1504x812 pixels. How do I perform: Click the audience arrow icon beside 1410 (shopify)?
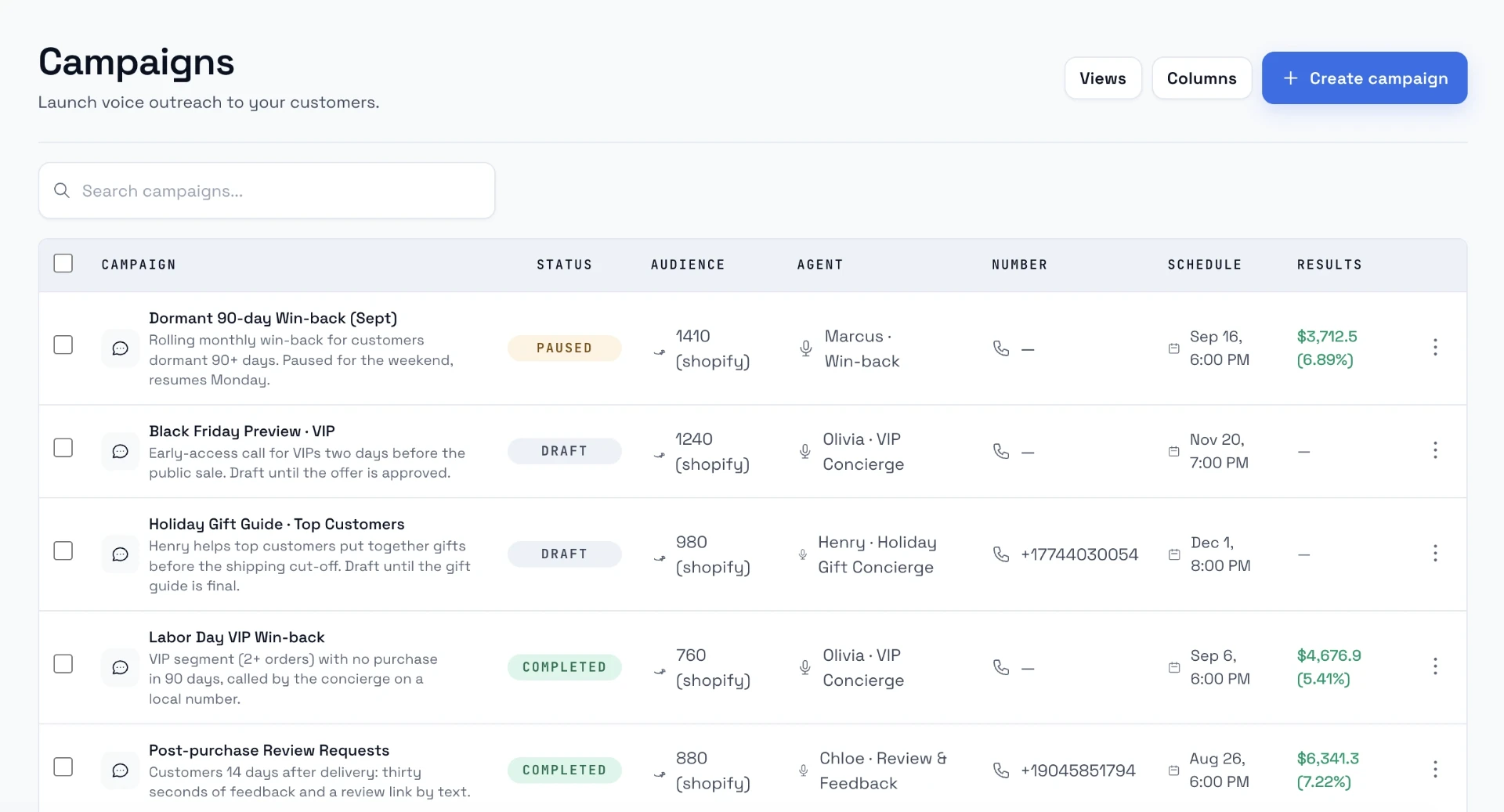(660, 352)
